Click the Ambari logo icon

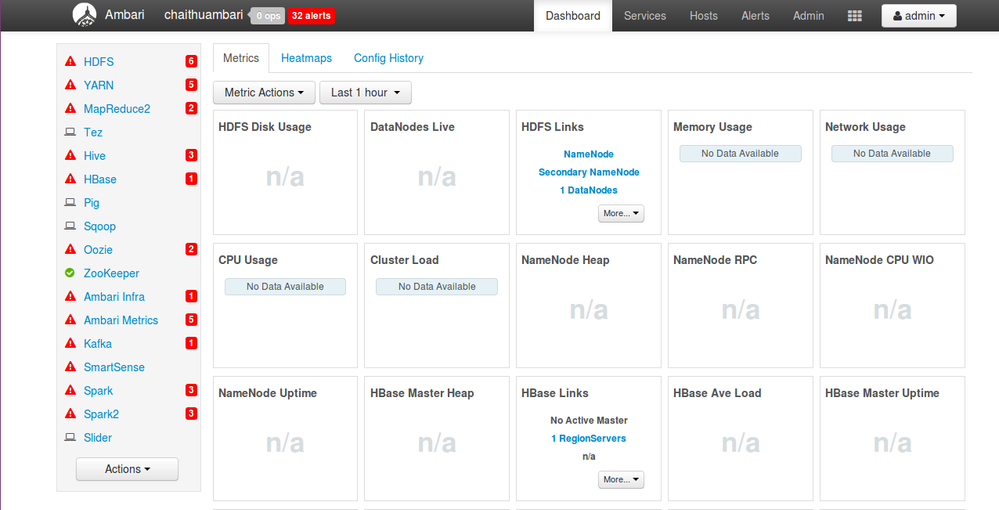click(x=85, y=15)
